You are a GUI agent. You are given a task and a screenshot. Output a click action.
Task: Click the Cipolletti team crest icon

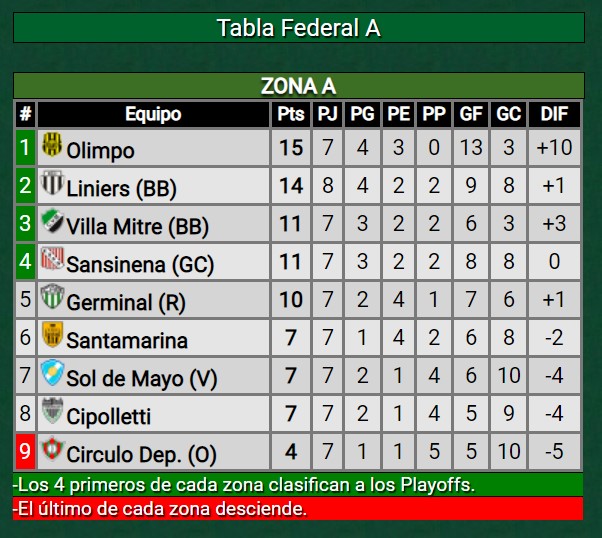point(51,412)
